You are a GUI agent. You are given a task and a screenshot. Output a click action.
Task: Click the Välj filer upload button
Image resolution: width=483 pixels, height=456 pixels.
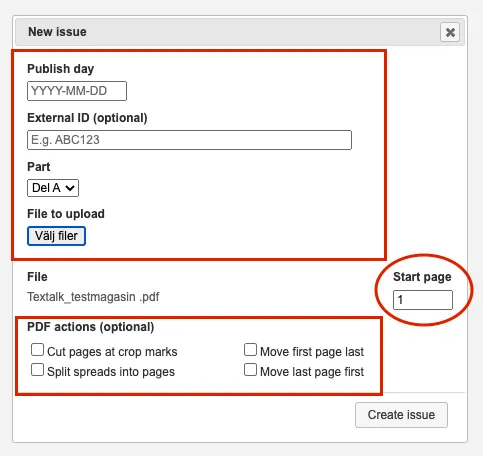56,236
